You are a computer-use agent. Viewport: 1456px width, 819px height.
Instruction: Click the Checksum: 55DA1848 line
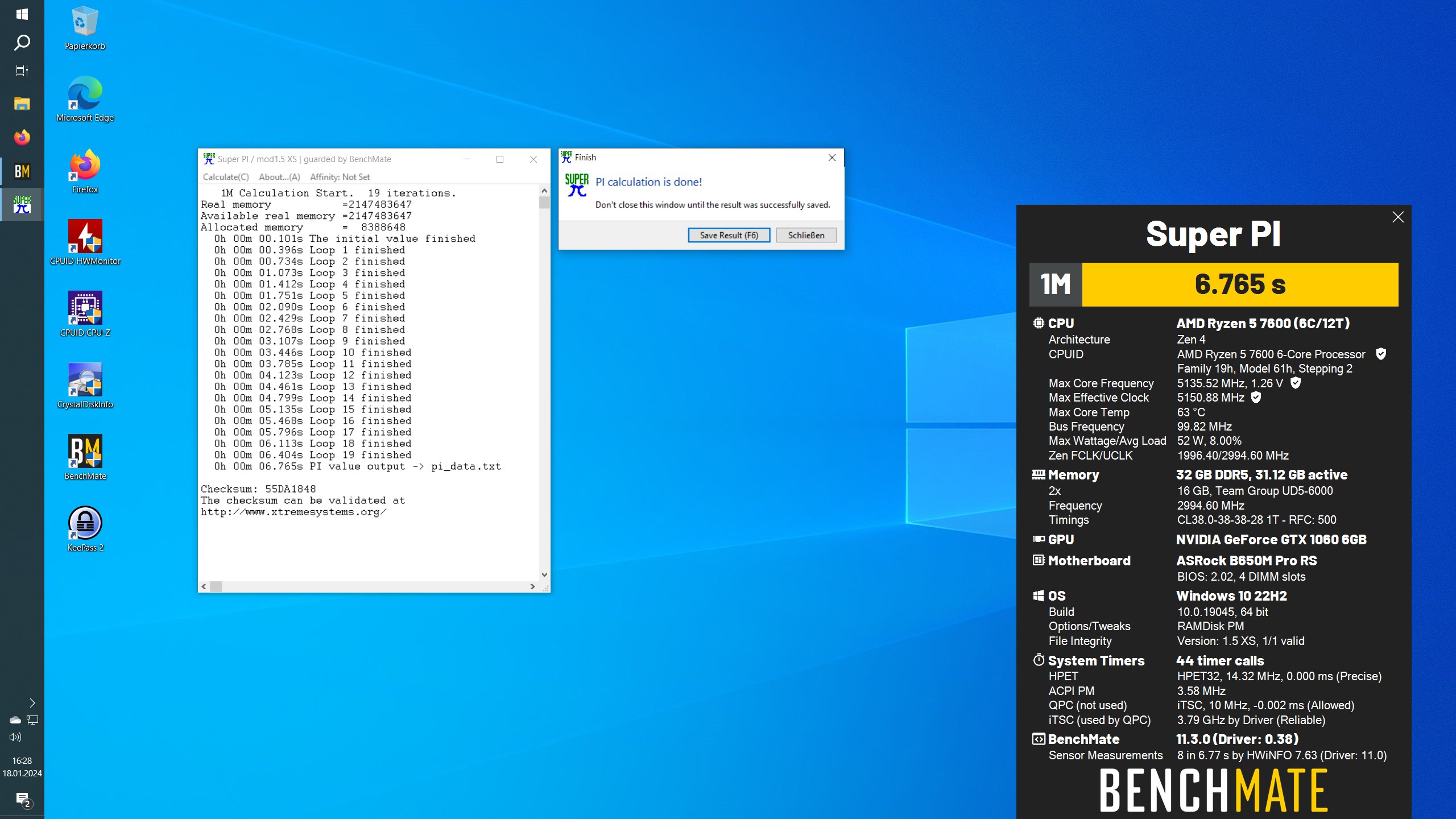click(258, 489)
